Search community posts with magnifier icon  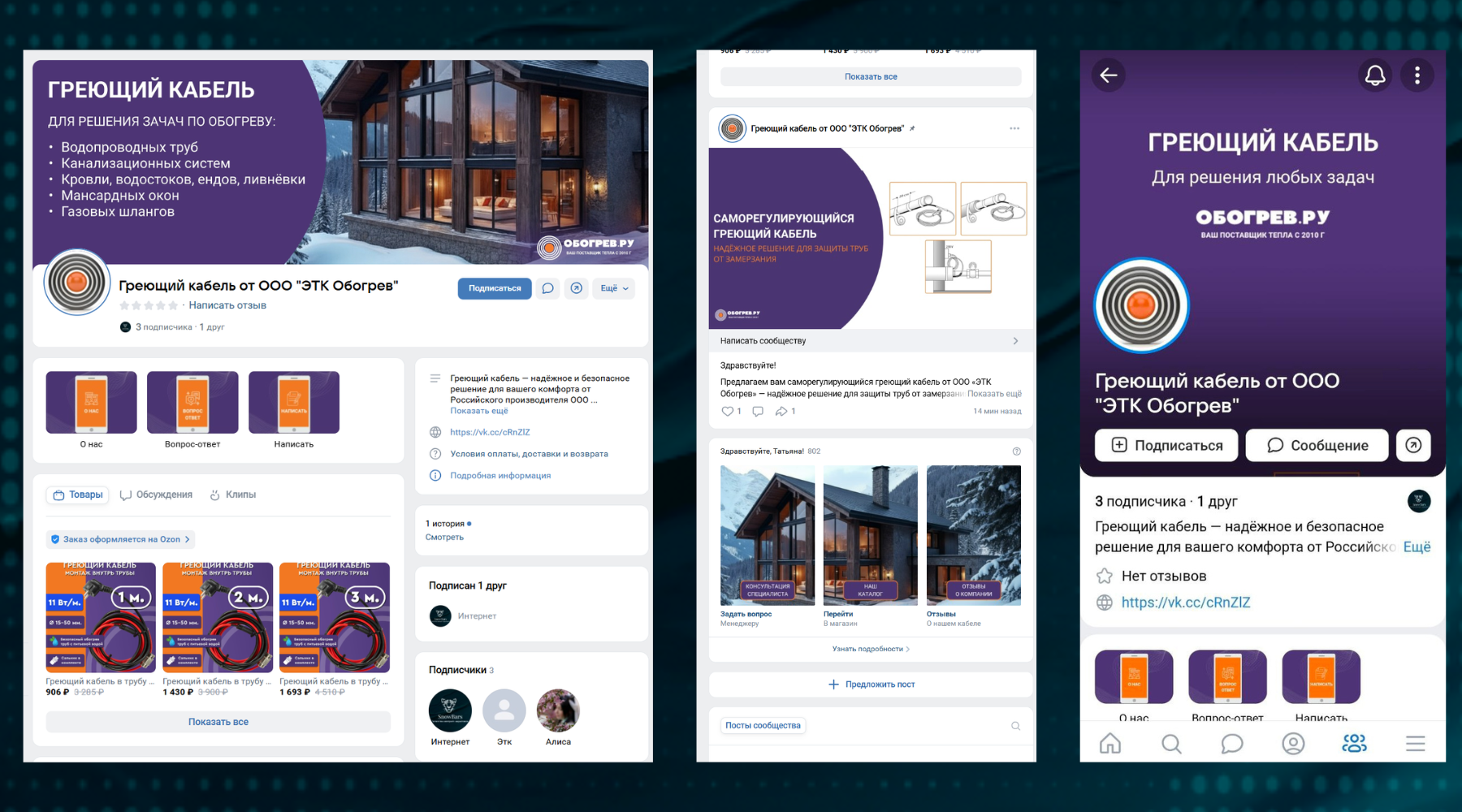[1015, 726]
